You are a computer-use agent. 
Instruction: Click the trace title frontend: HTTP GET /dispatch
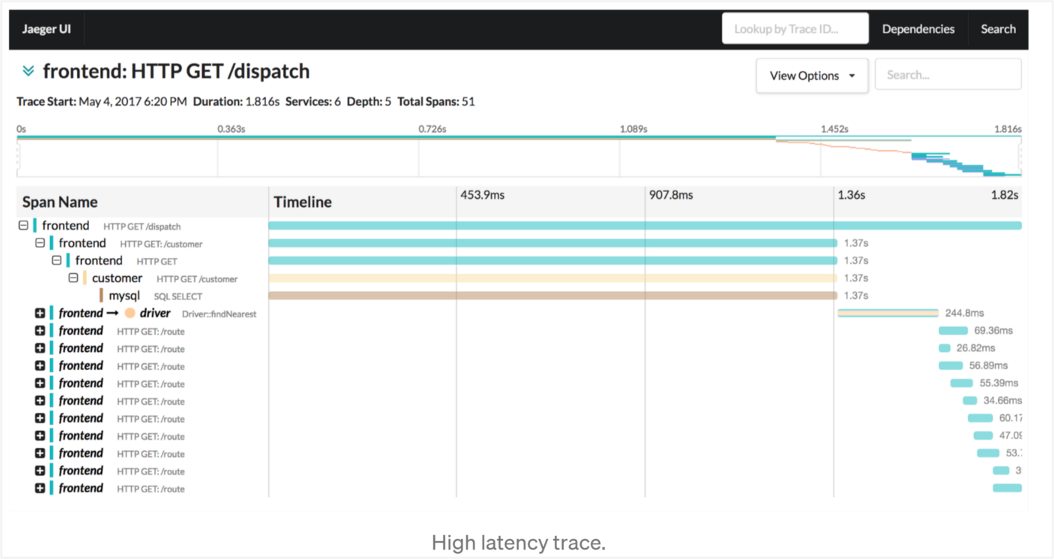tap(176, 71)
